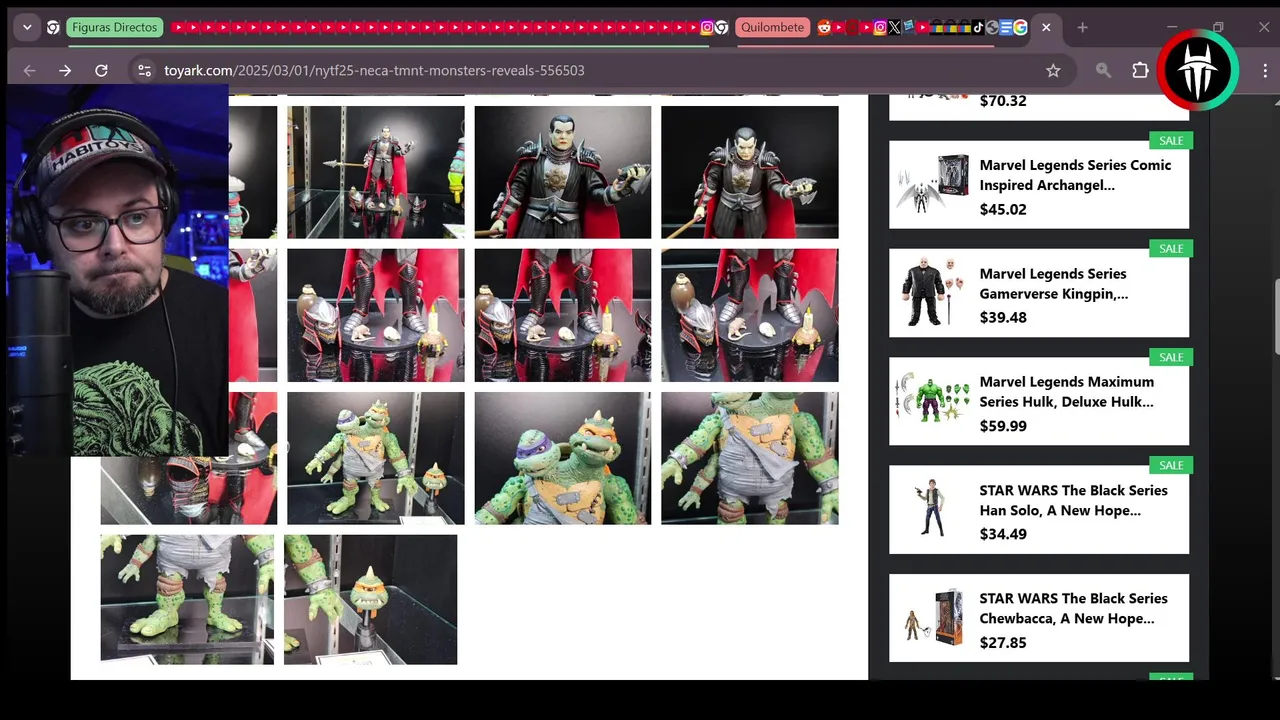Image resolution: width=1280 pixels, height=720 pixels.
Task: Open the top-right Dracula figure photo
Action: (750, 172)
